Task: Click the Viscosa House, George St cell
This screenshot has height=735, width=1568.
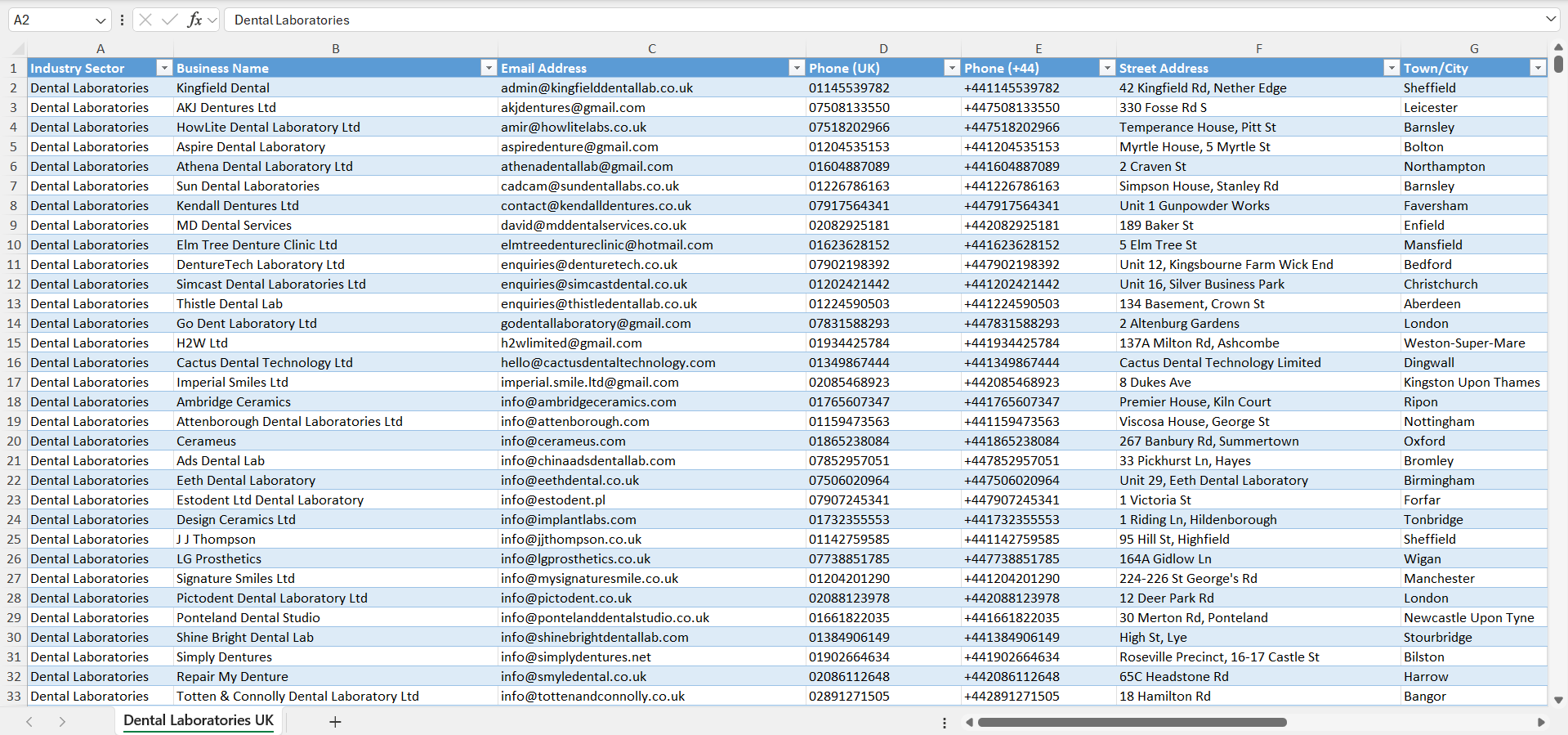Action: point(1259,421)
